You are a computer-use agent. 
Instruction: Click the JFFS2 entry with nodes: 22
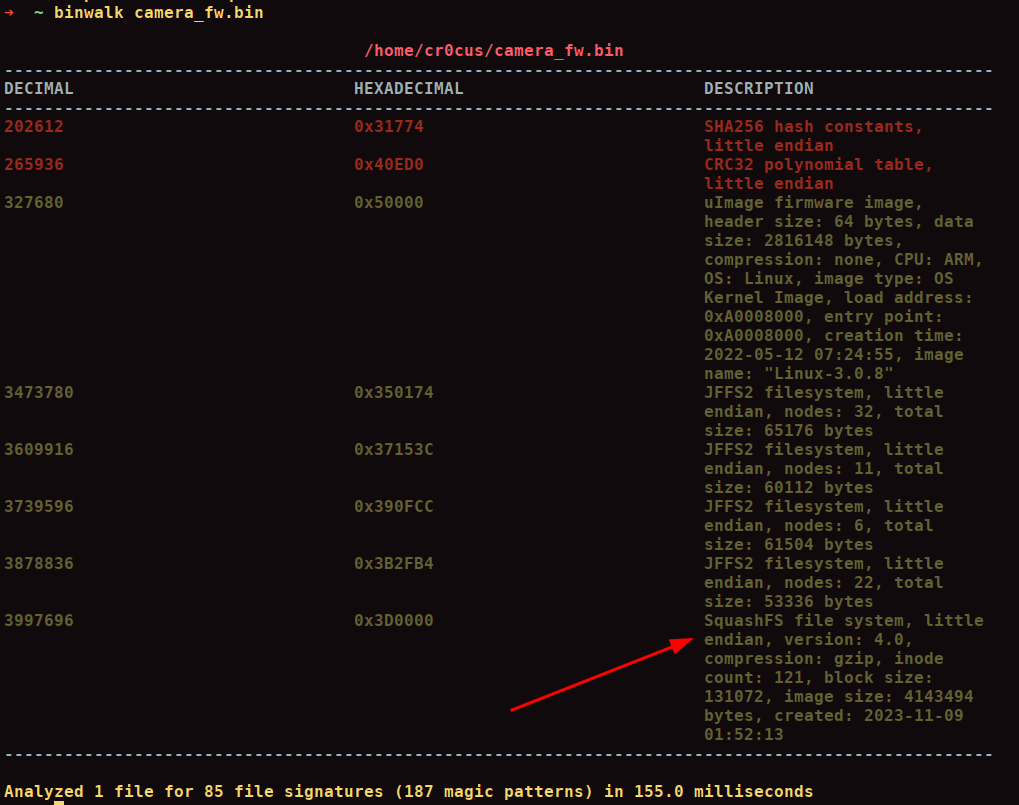coord(823,583)
